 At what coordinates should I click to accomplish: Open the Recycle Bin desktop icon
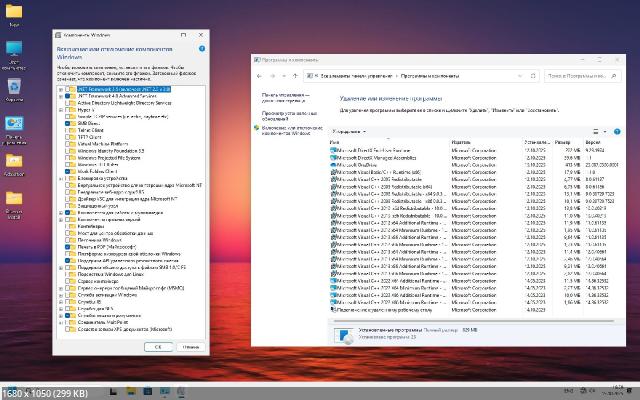click(x=15, y=88)
